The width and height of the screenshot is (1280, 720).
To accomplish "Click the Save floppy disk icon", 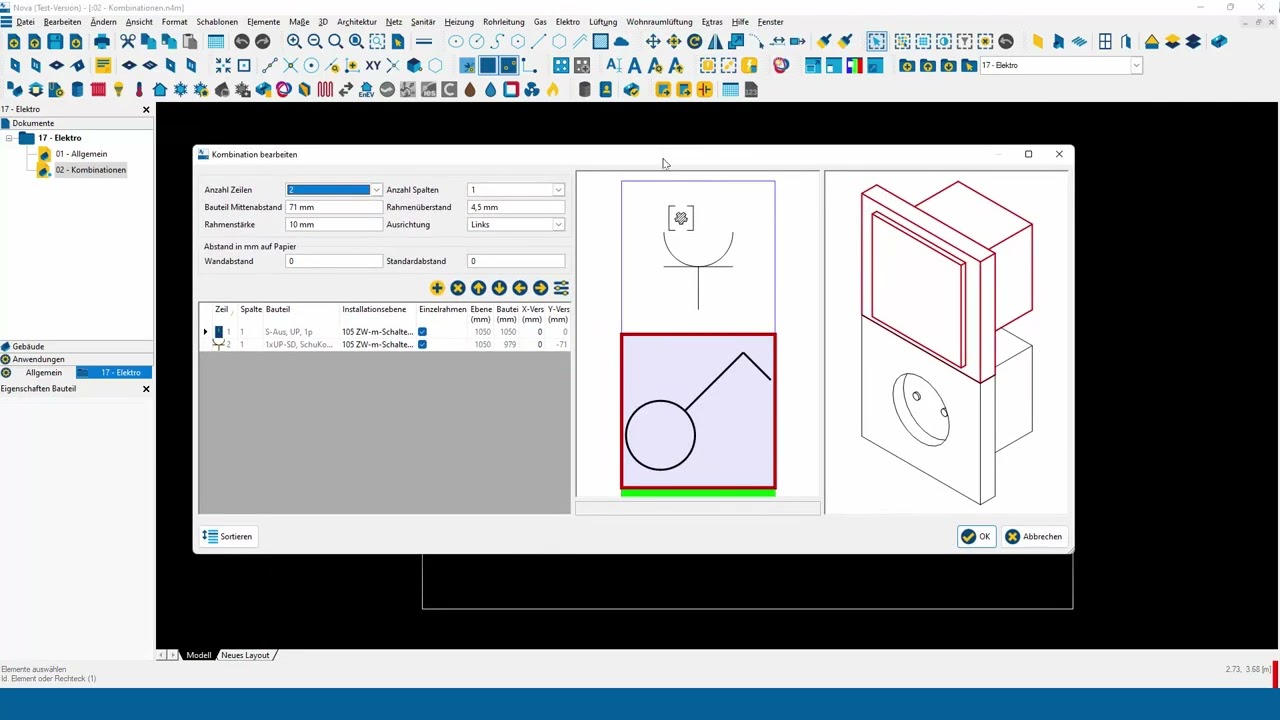I will [55, 42].
